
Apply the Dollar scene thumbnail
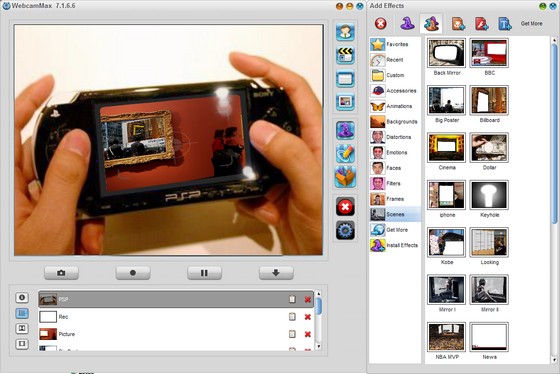489,148
